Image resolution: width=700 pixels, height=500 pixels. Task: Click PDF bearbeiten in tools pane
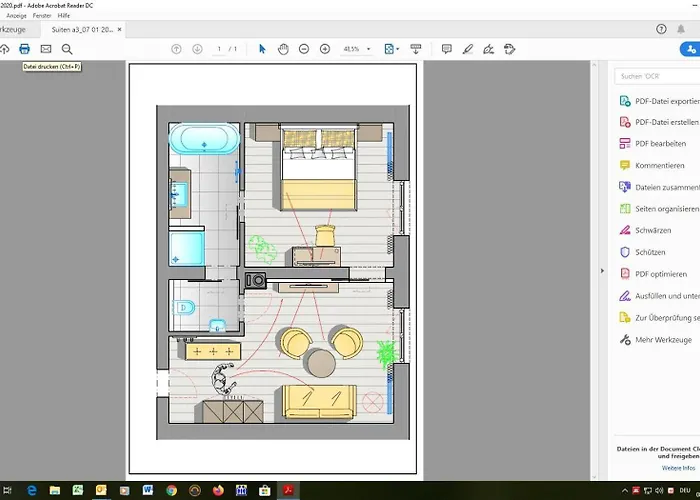(x=660, y=144)
